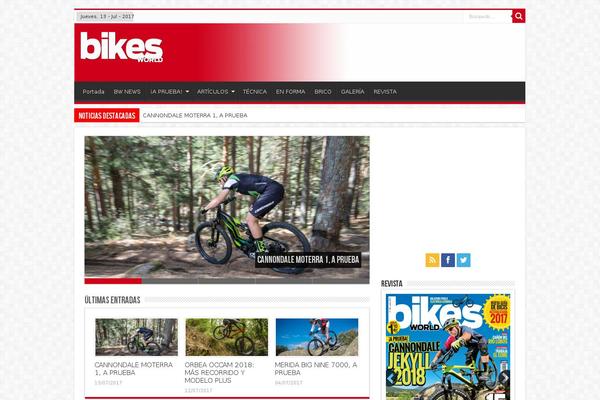
Task: Open the GALERÍA menu item
Action: 352,92
